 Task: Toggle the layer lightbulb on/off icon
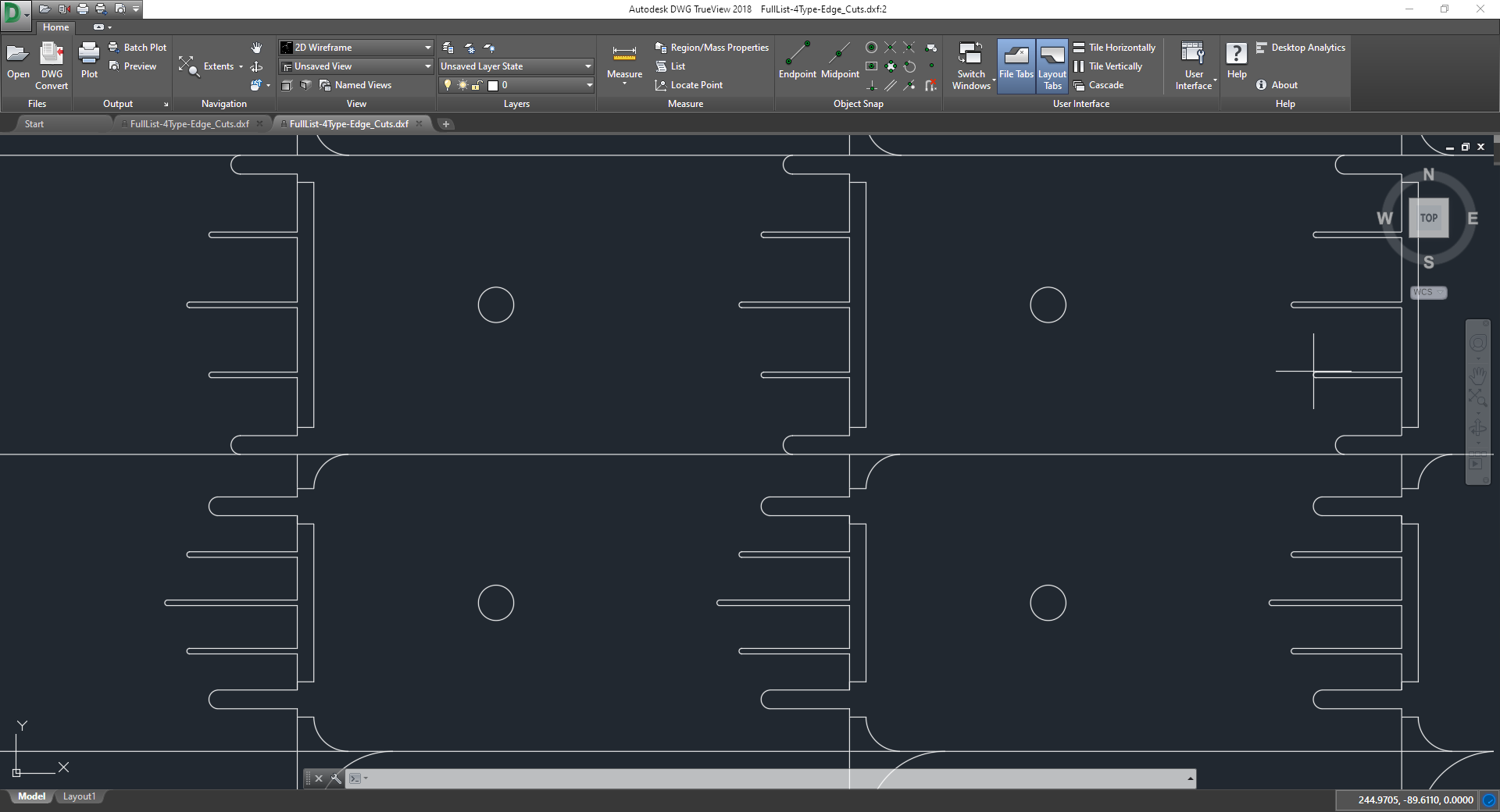[448, 85]
